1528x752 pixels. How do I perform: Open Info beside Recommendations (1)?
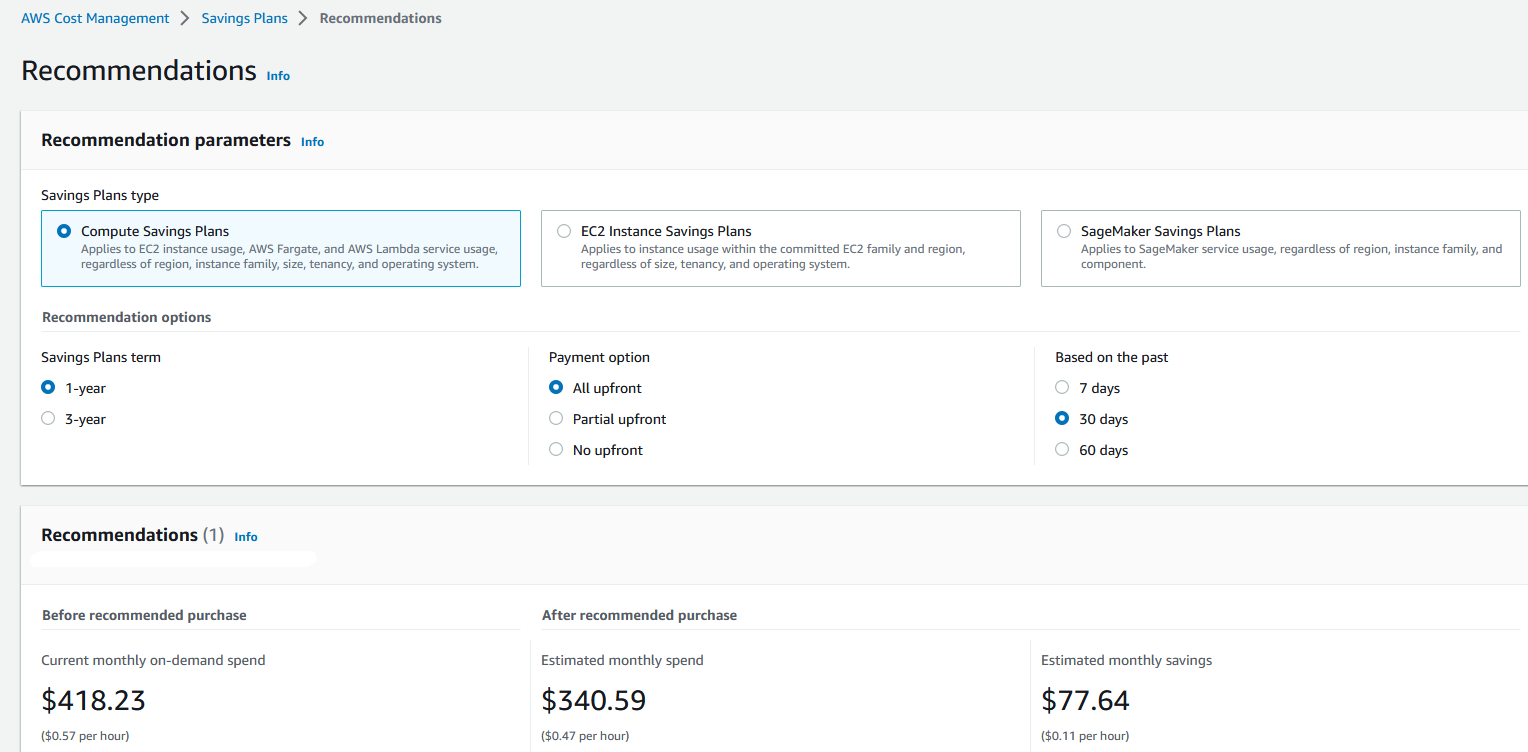coord(246,536)
